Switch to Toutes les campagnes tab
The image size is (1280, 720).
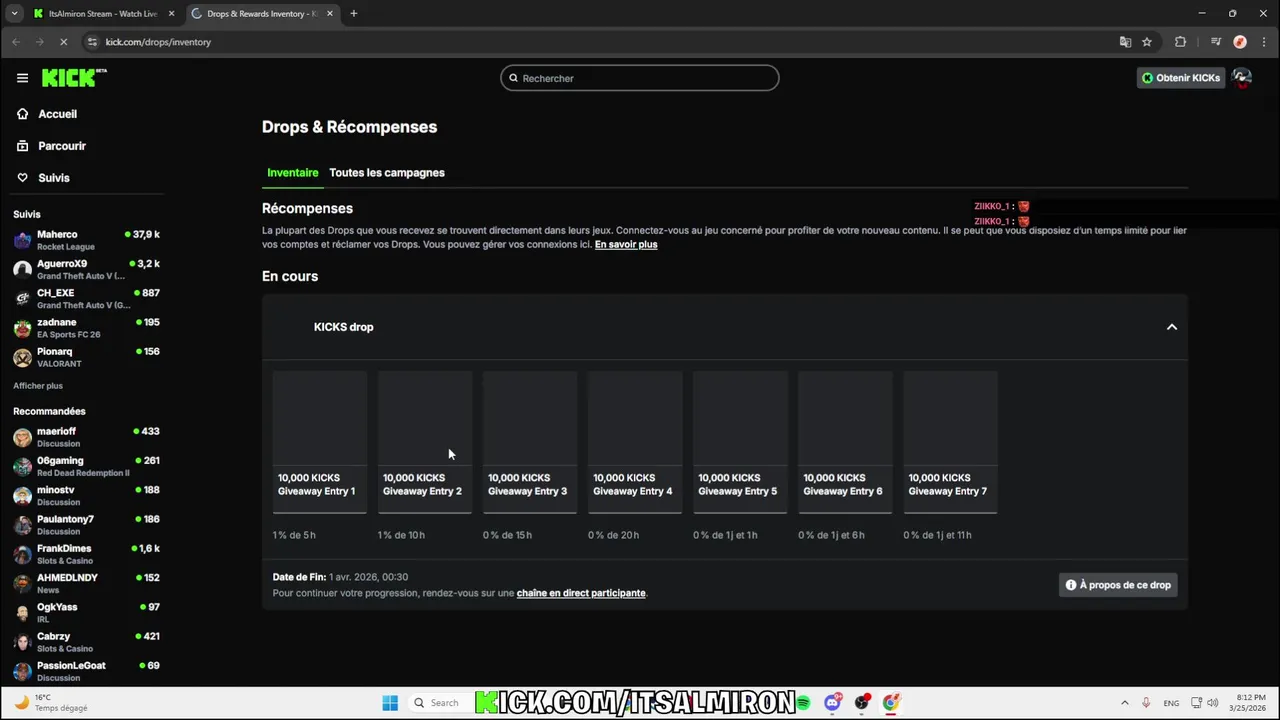pos(387,173)
